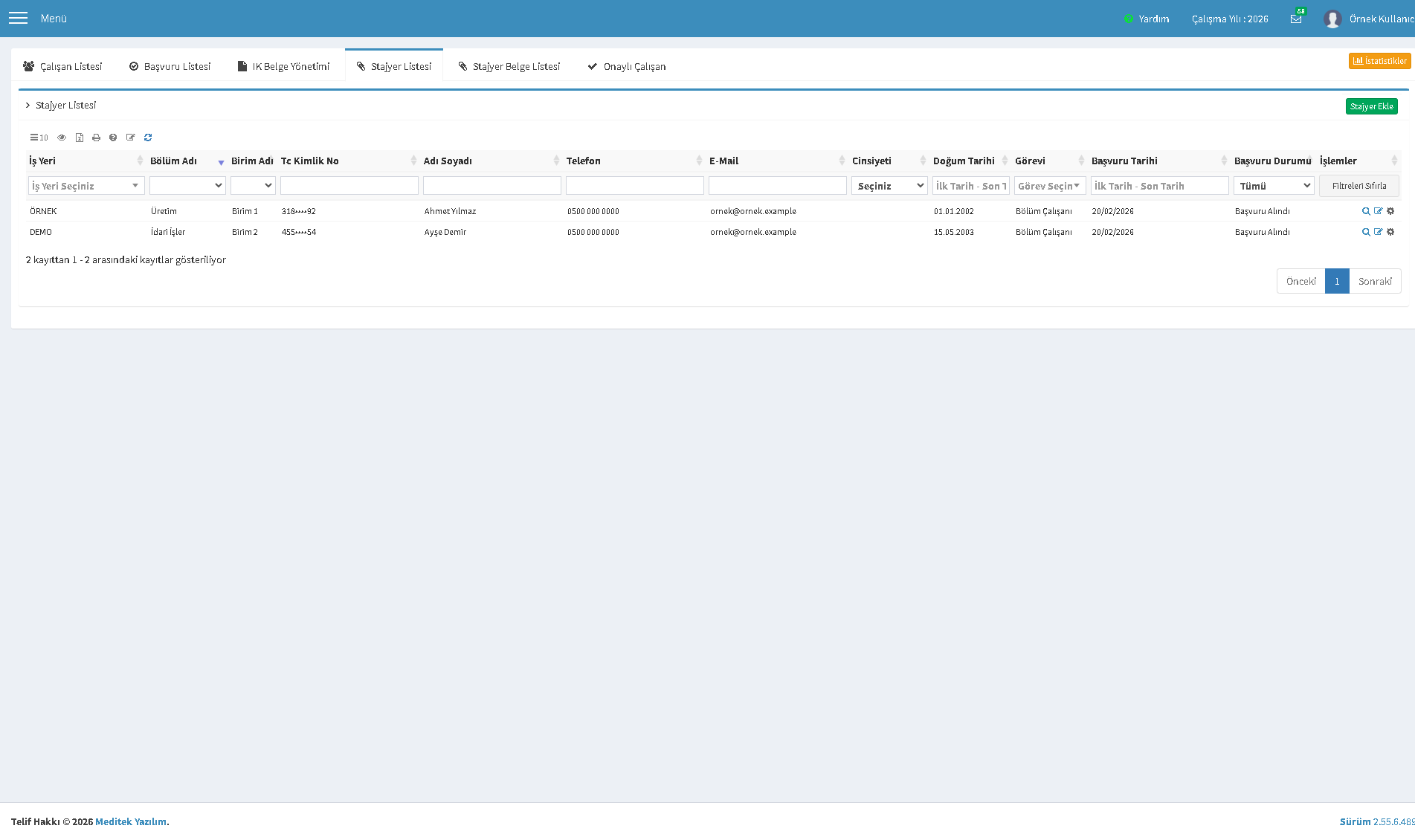Image resolution: width=1415 pixels, height=840 pixels.
Task: Click the Tc Kimlik No filter field
Action: click(x=349, y=186)
